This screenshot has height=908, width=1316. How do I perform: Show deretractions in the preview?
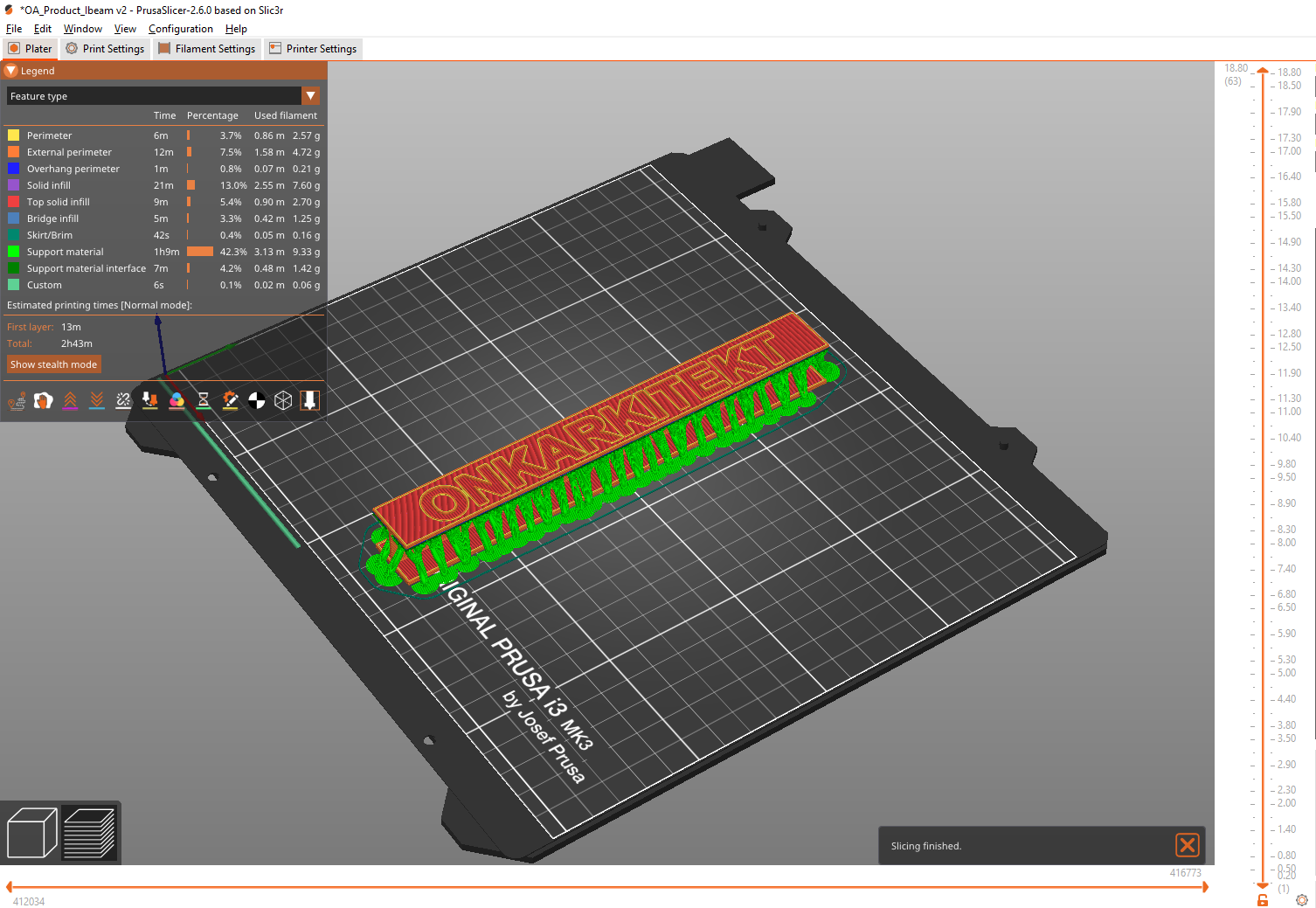(97, 400)
